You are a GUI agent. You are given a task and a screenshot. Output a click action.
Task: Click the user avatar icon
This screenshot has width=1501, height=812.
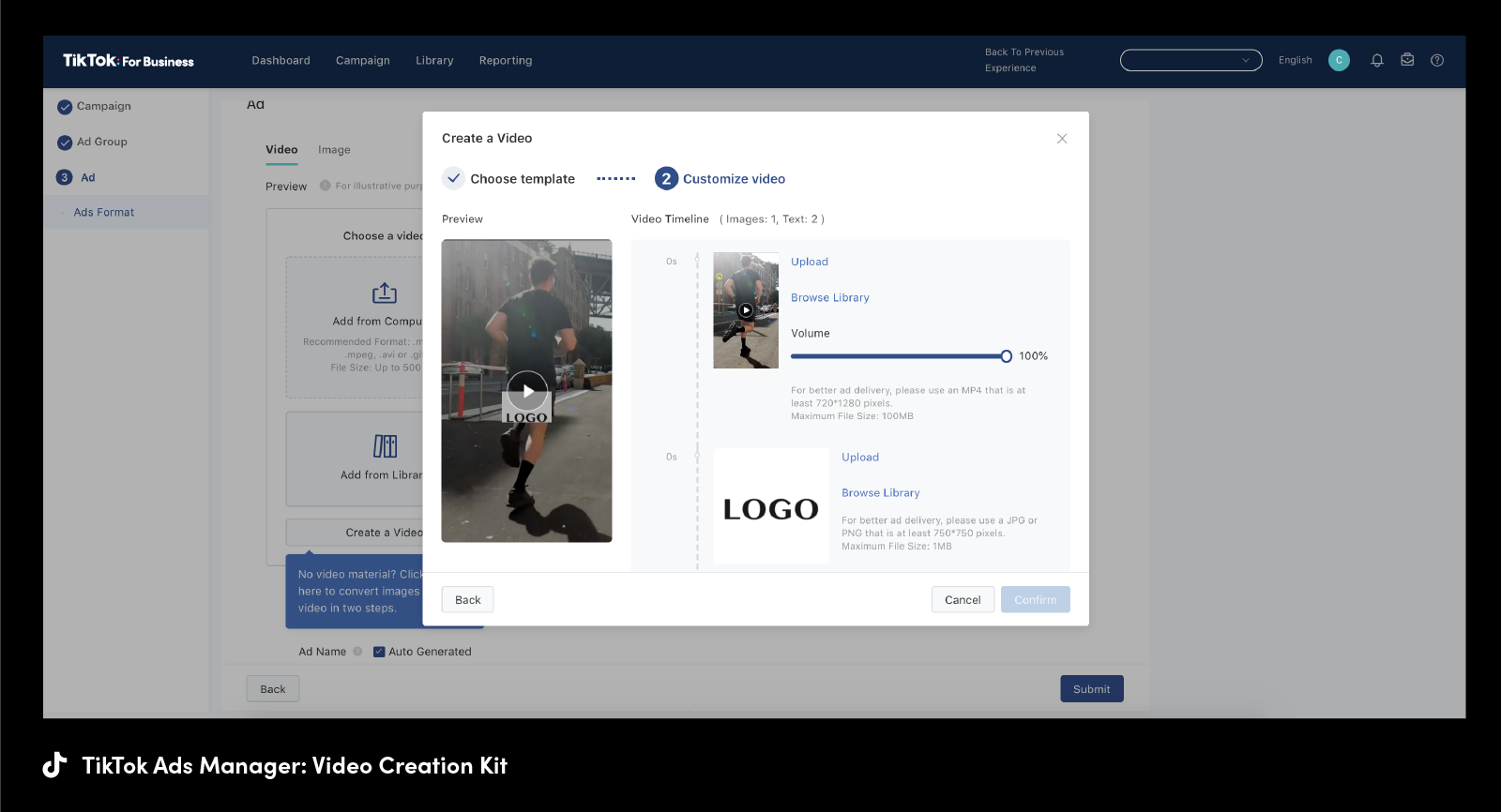click(x=1339, y=60)
